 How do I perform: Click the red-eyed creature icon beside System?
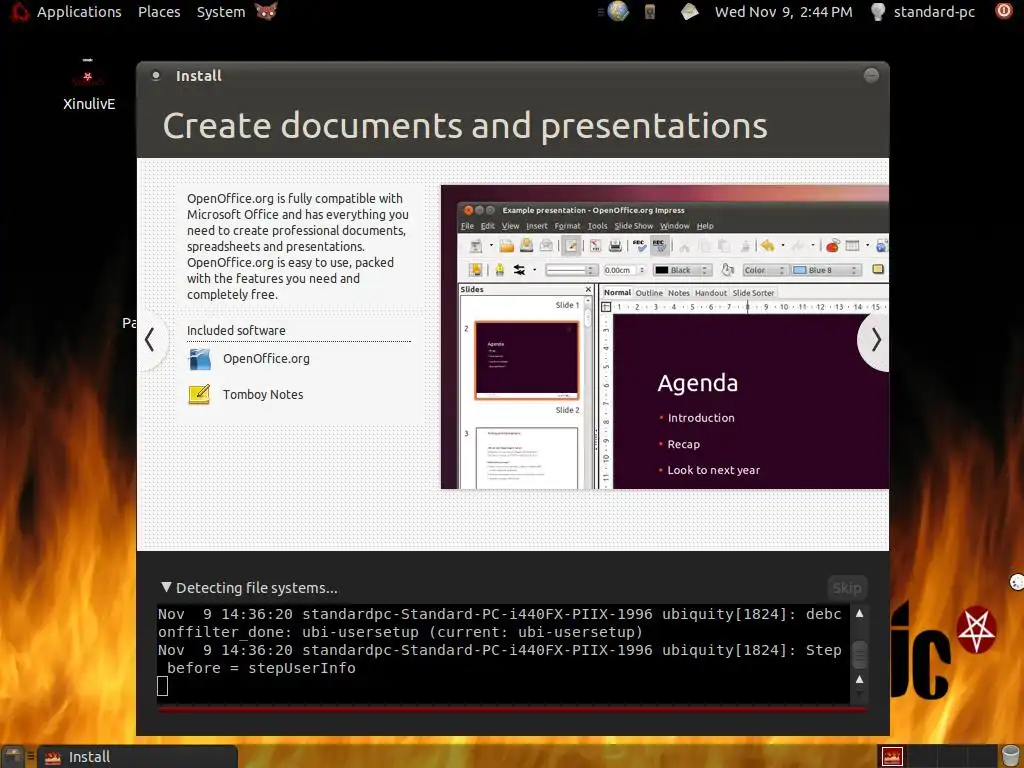click(266, 11)
